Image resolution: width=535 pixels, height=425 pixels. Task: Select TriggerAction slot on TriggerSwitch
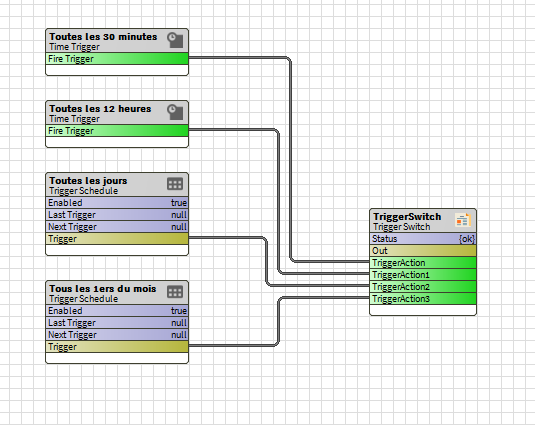(423, 263)
